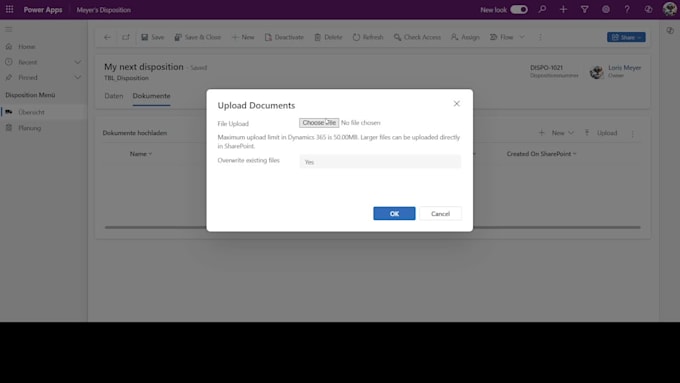Screen dimensions: 680x383
Task: Click the owner Loris Meyer link
Action: (x=624, y=68)
